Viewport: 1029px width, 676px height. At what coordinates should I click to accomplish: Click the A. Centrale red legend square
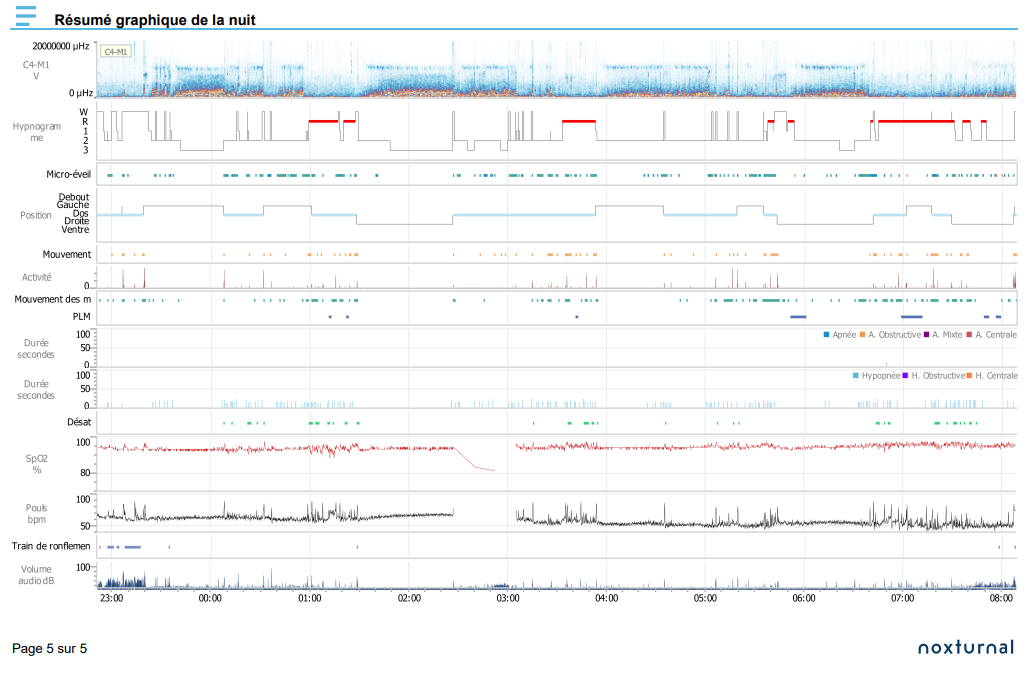(969, 335)
